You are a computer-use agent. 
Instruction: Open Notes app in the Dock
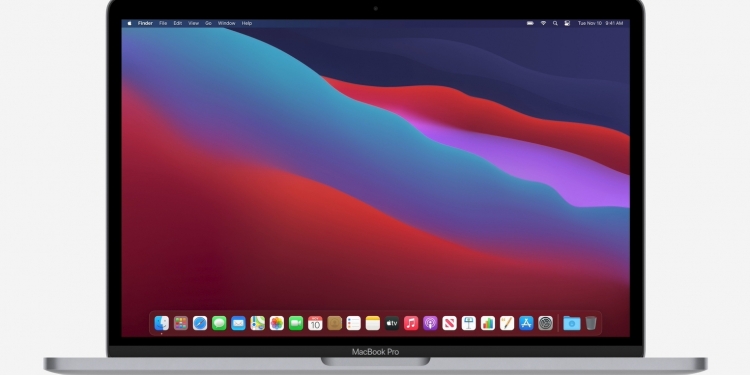tap(373, 323)
